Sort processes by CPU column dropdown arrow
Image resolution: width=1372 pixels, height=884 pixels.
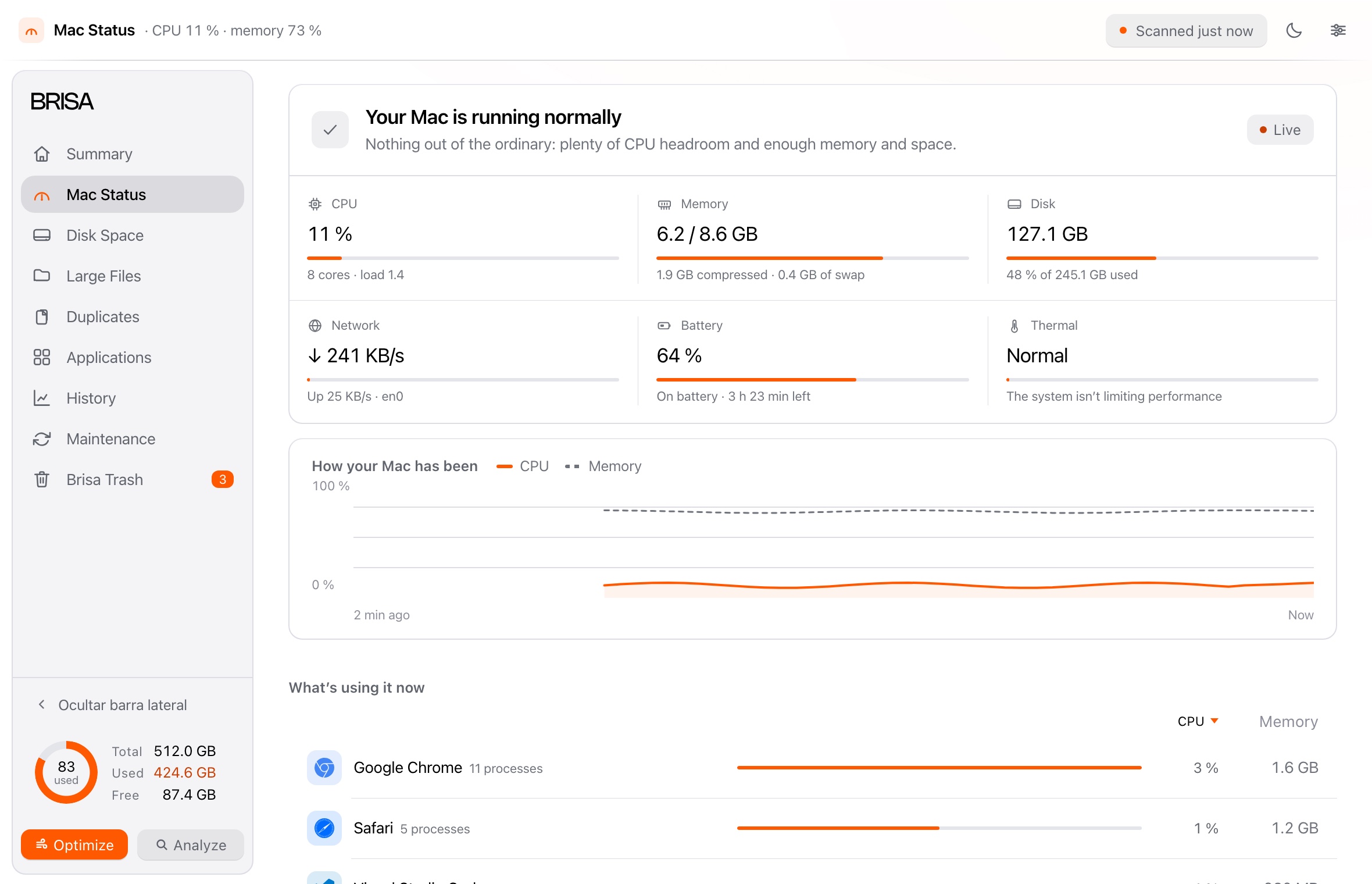[1214, 721]
